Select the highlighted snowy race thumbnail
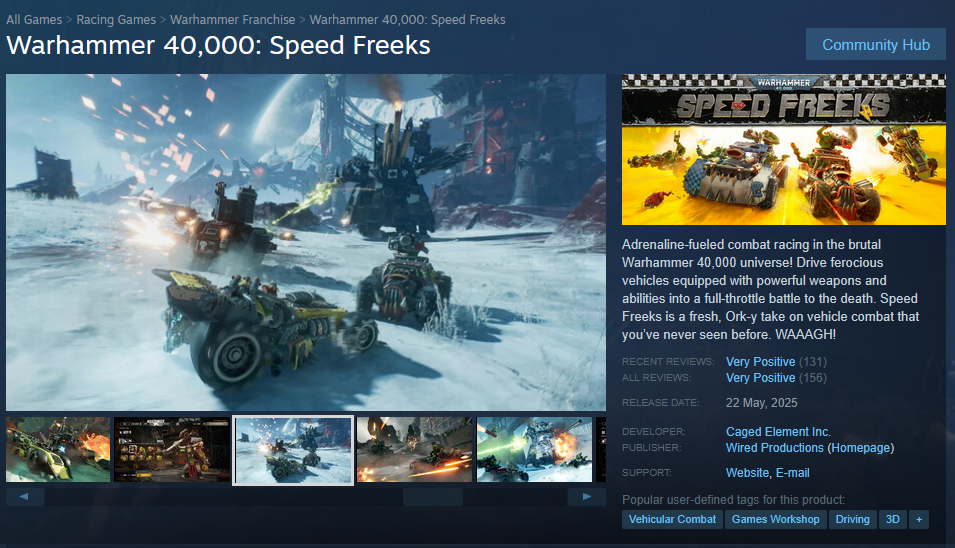 click(x=293, y=450)
